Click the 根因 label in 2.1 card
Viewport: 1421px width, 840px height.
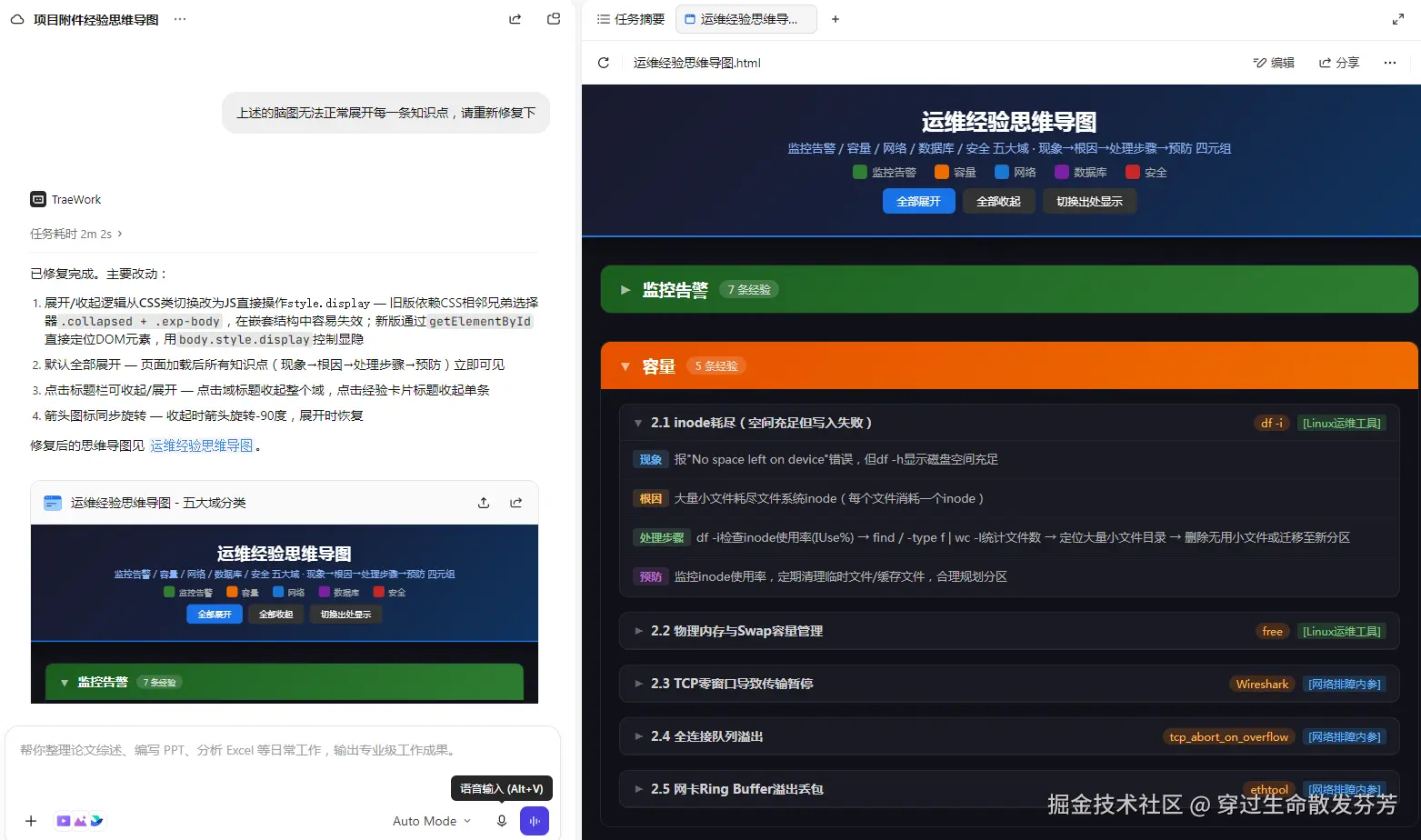(x=651, y=498)
